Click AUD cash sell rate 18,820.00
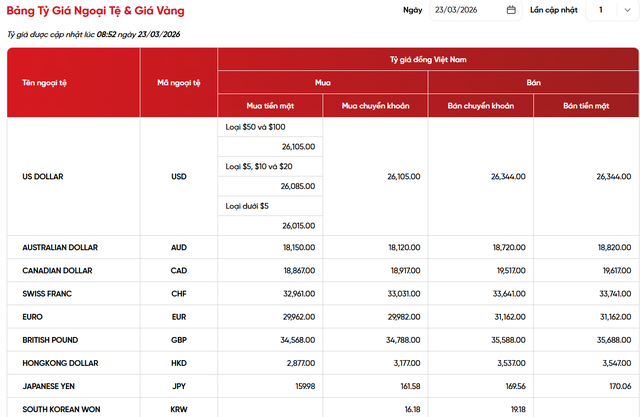640x417 pixels. [x=615, y=247]
